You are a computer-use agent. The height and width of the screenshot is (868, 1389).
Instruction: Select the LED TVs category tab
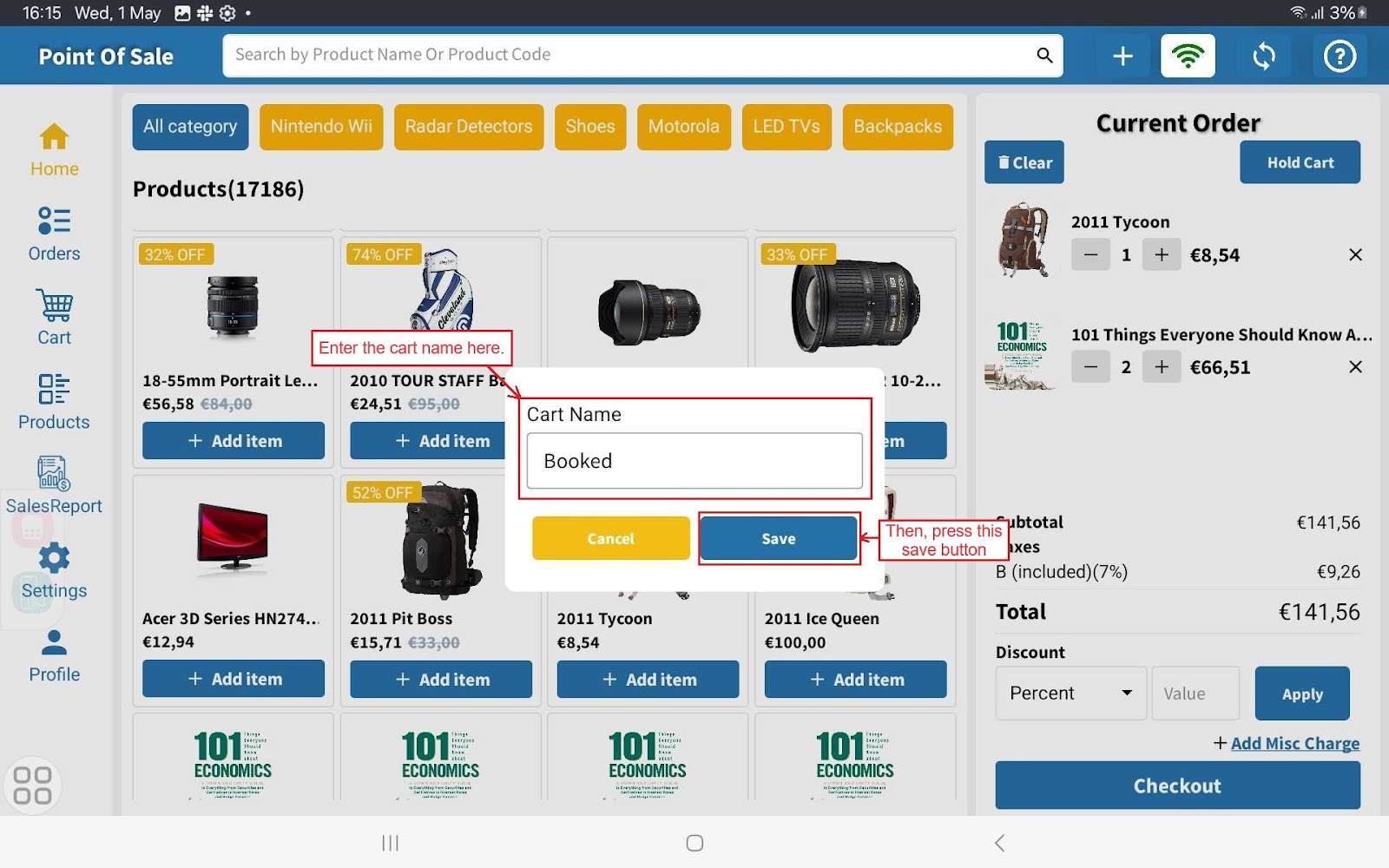(x=786, y=127)
